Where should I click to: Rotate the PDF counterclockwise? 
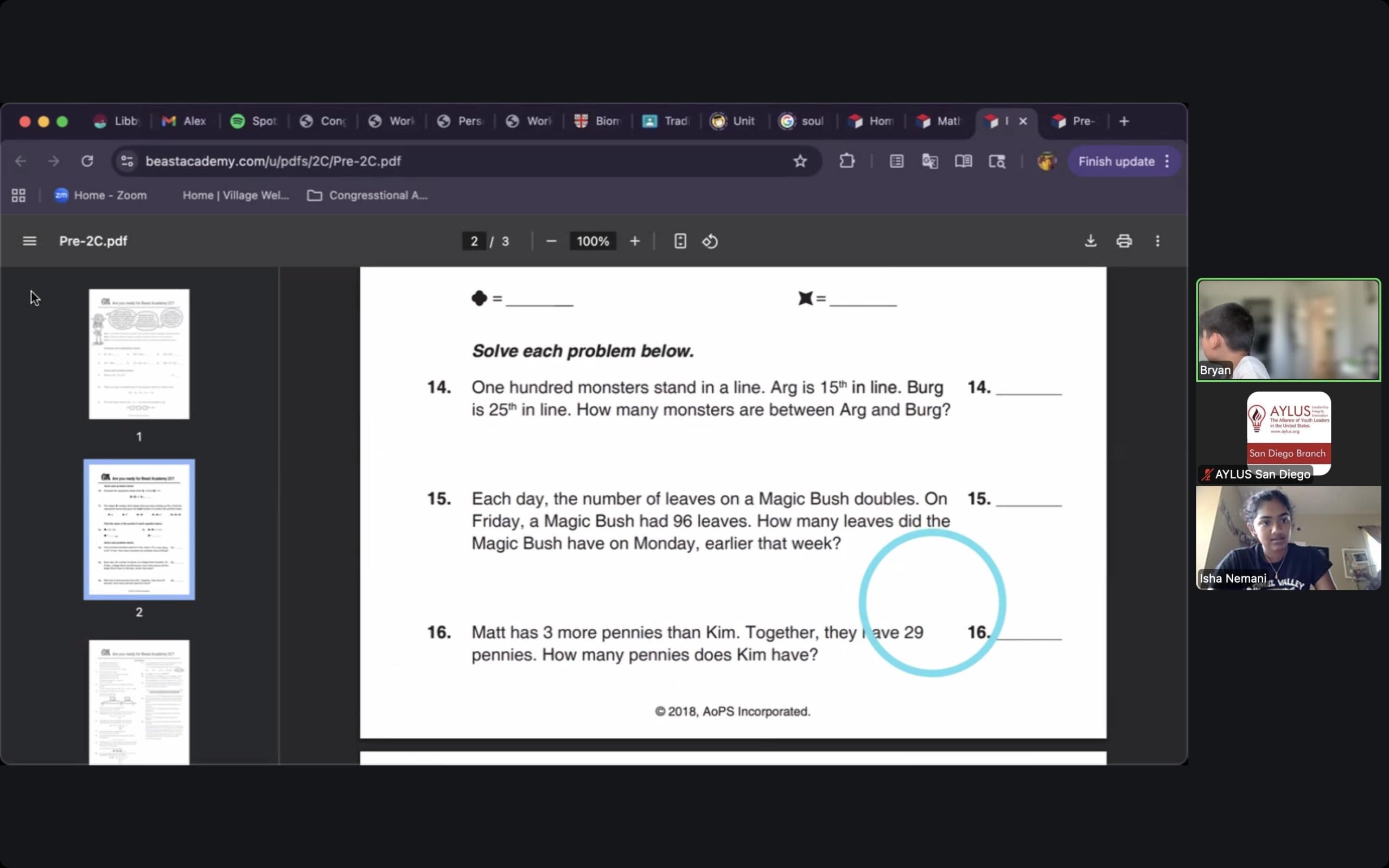(x=710, y=241)
